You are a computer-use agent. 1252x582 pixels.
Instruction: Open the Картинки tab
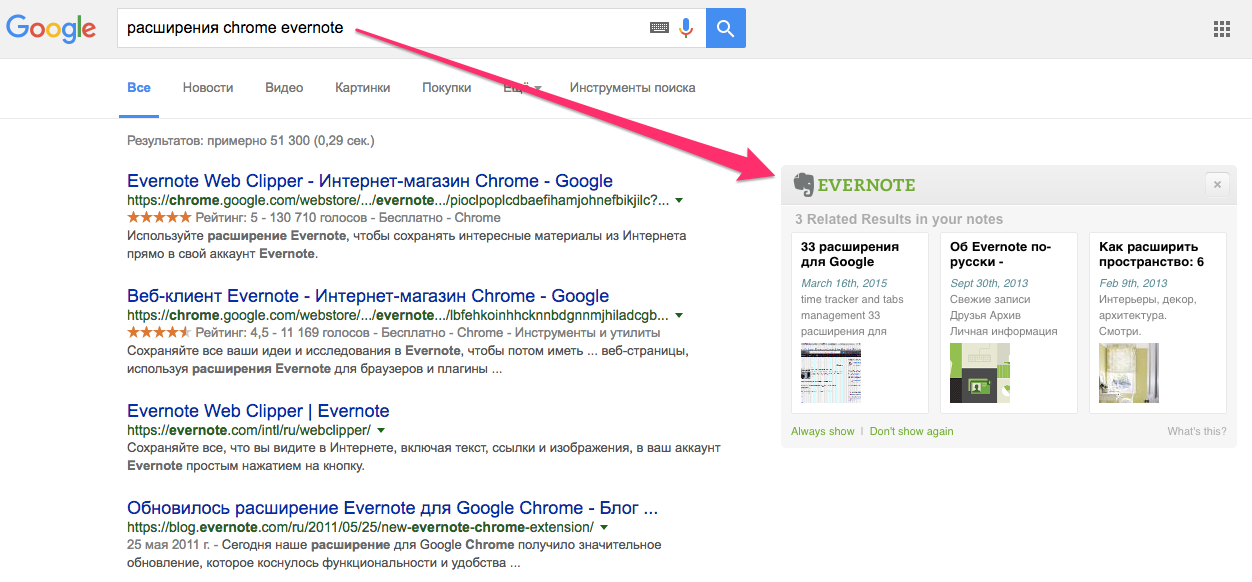(363, 88)
